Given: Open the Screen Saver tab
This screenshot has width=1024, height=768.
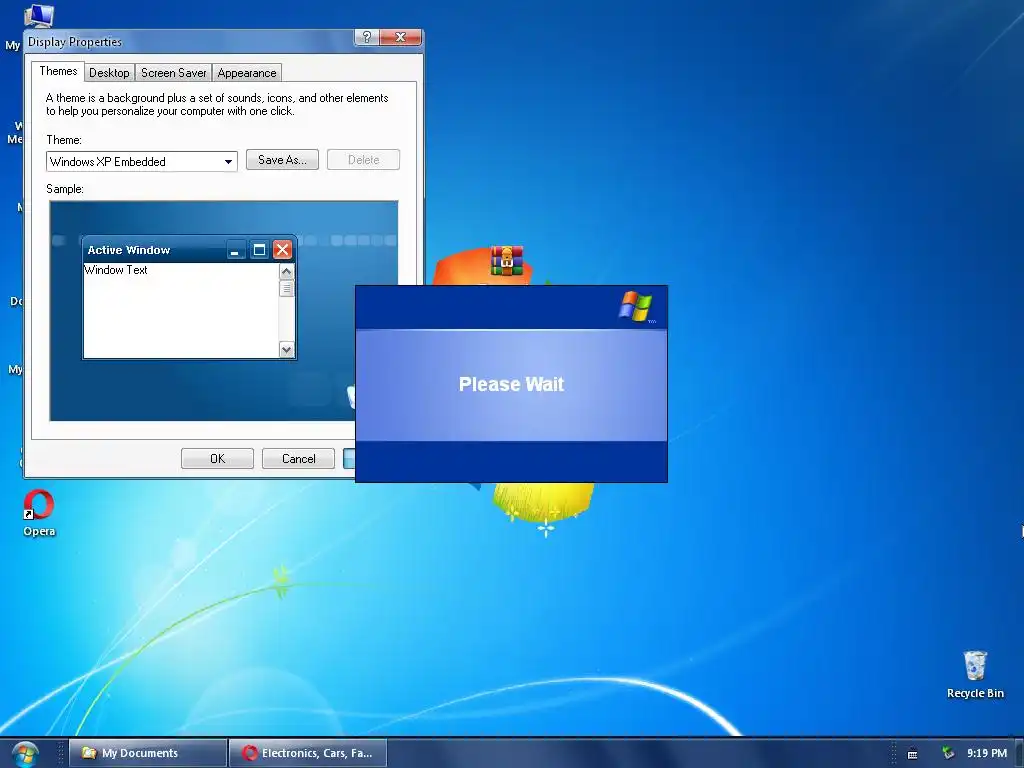Looking at the screenshot, I should click(x=174, y=72).
